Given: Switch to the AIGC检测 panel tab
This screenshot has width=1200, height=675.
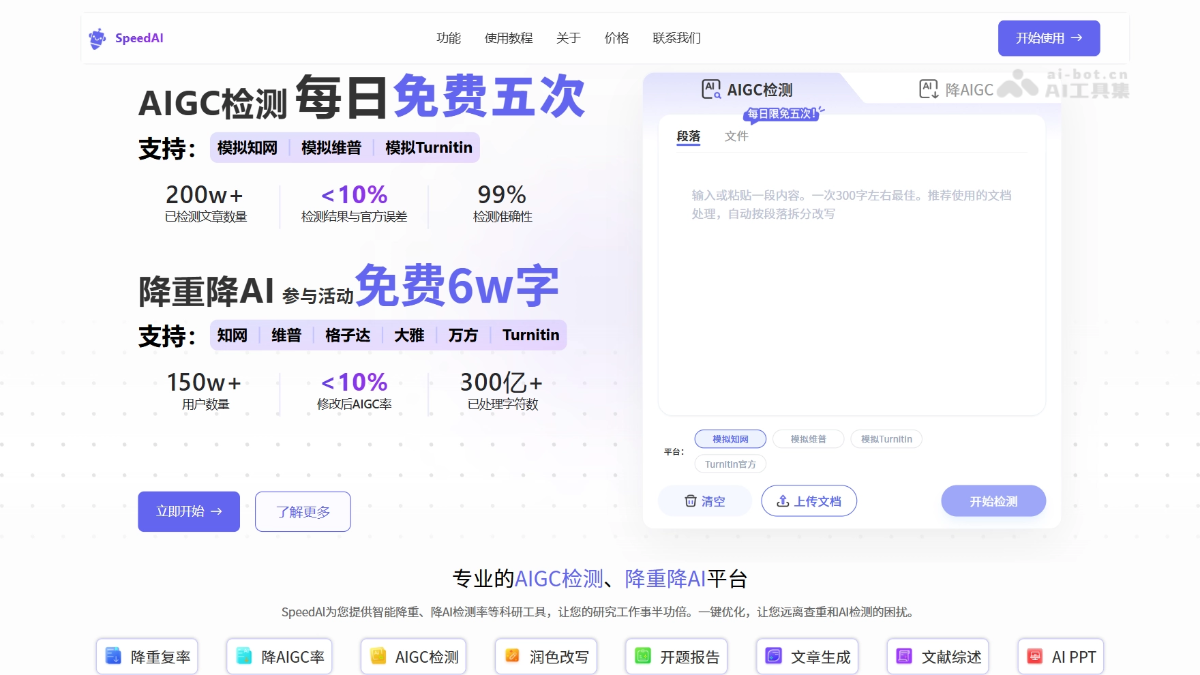Looking at the screenshot, I should coord(747,90).
